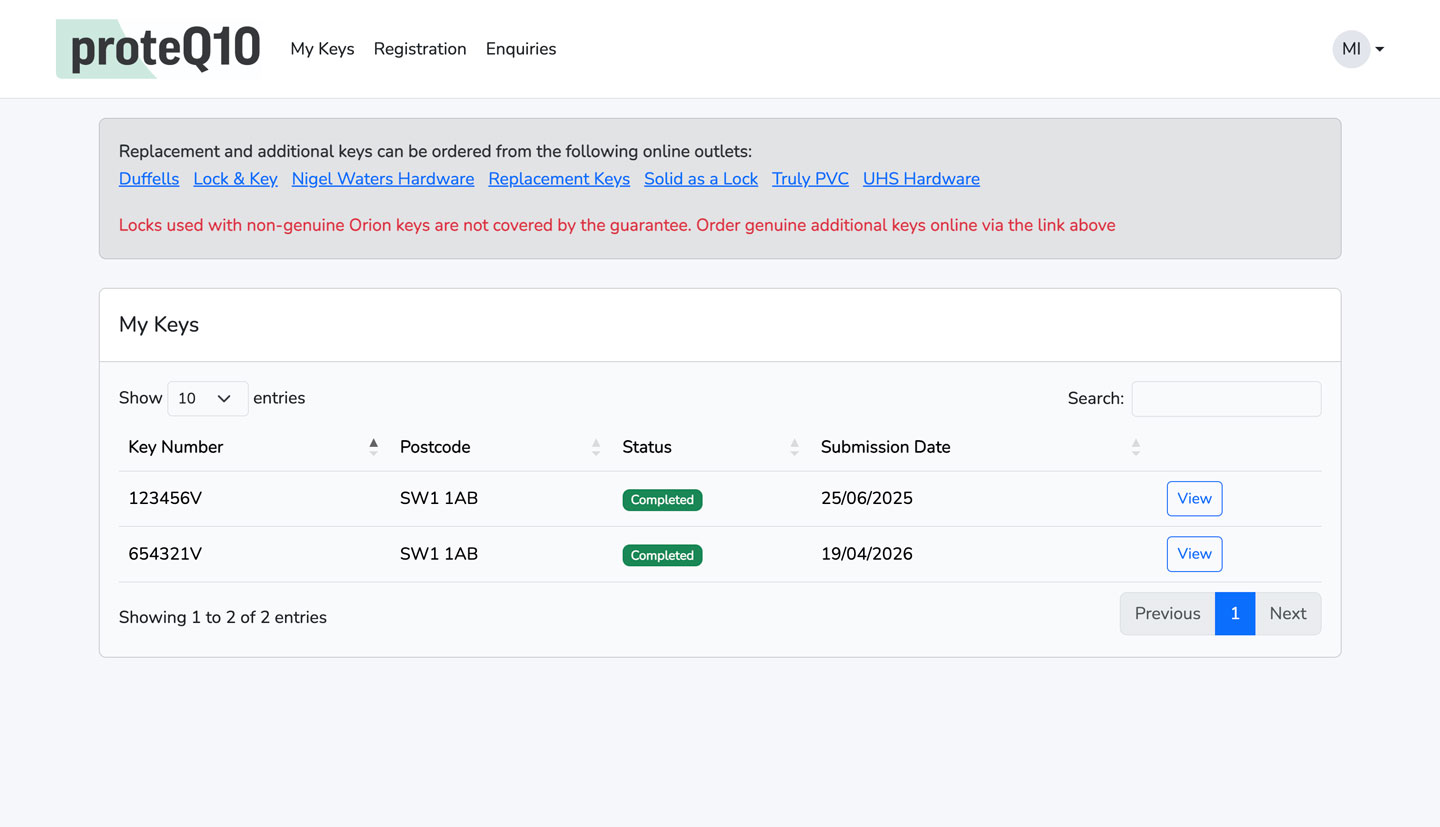This screenshot has width=1440, height=827.
Task: Click the red non-genuine Orion keys warning
Action: (x=617, y=225)
